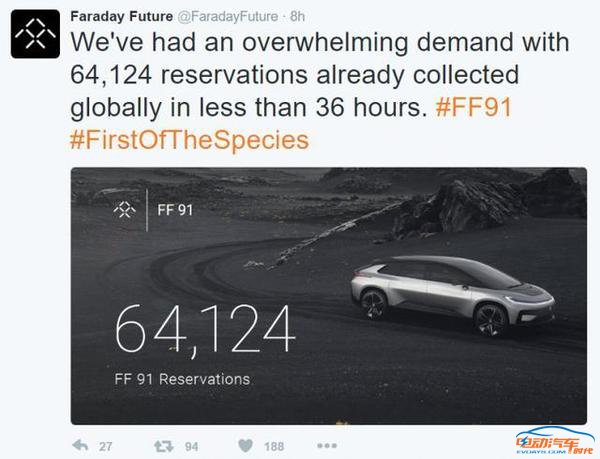Click the Faraday Future display name
Viewport: 600px width, 459px height.
(122, 16)
